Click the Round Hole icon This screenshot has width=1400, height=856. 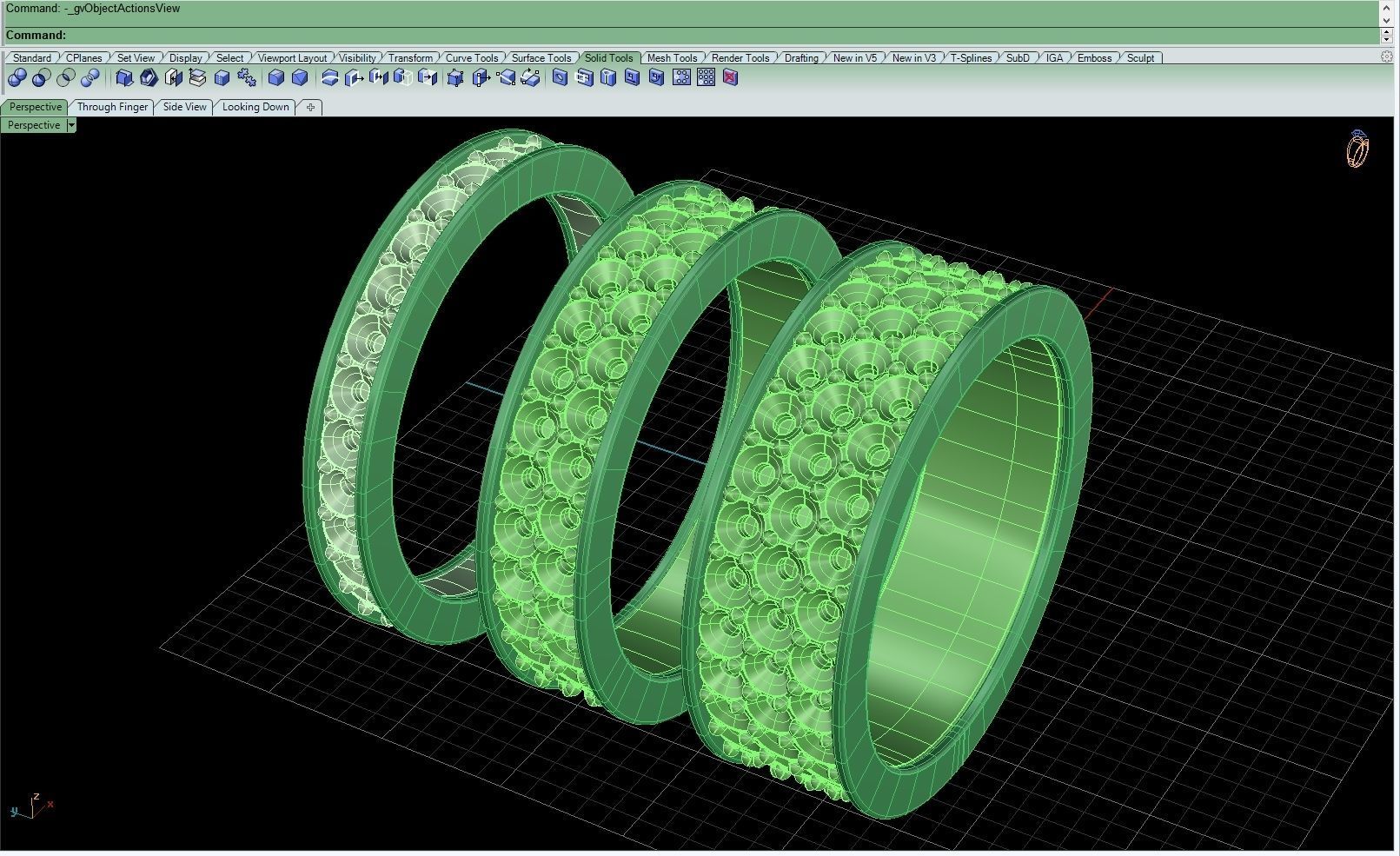(x=560, y=78)
